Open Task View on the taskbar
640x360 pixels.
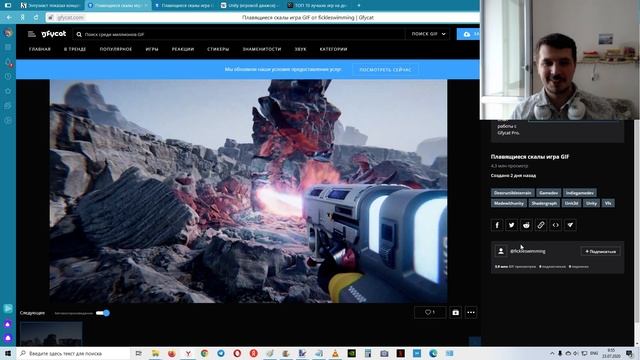pos(139,353)
